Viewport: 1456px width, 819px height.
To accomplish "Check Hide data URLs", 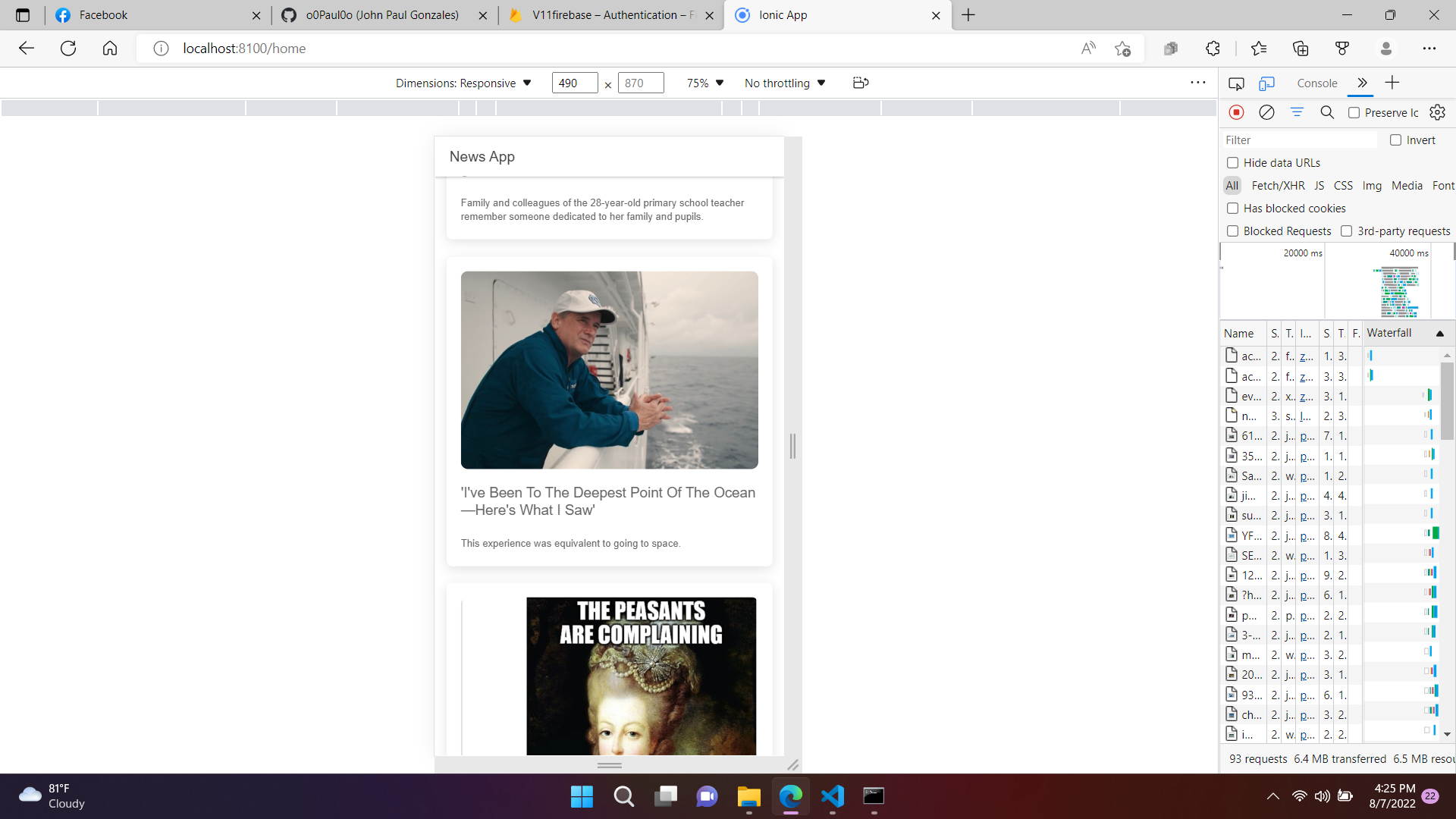I will point(1233,163).
